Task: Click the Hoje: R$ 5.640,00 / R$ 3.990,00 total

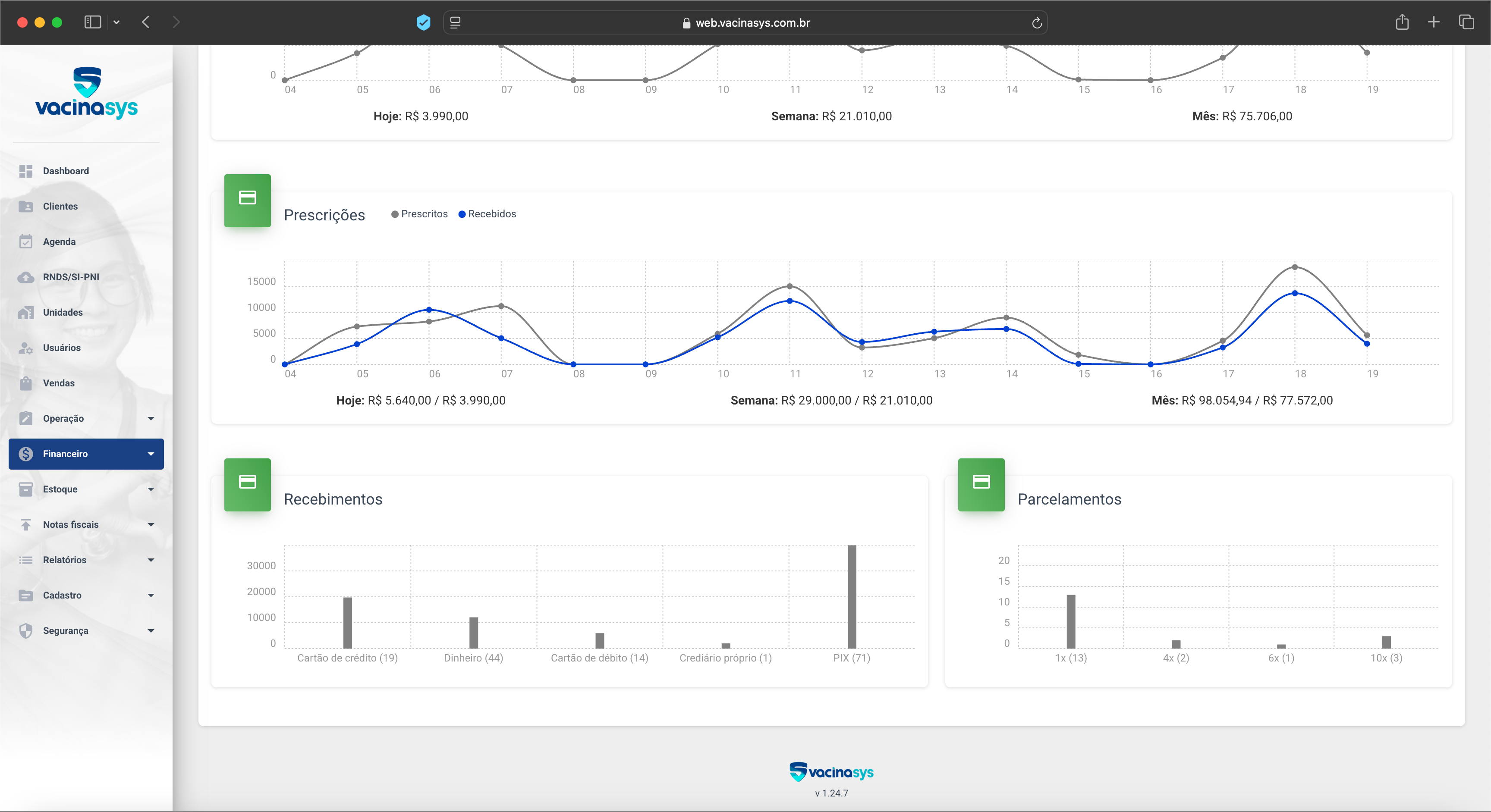Action: (x=421, y=401)
